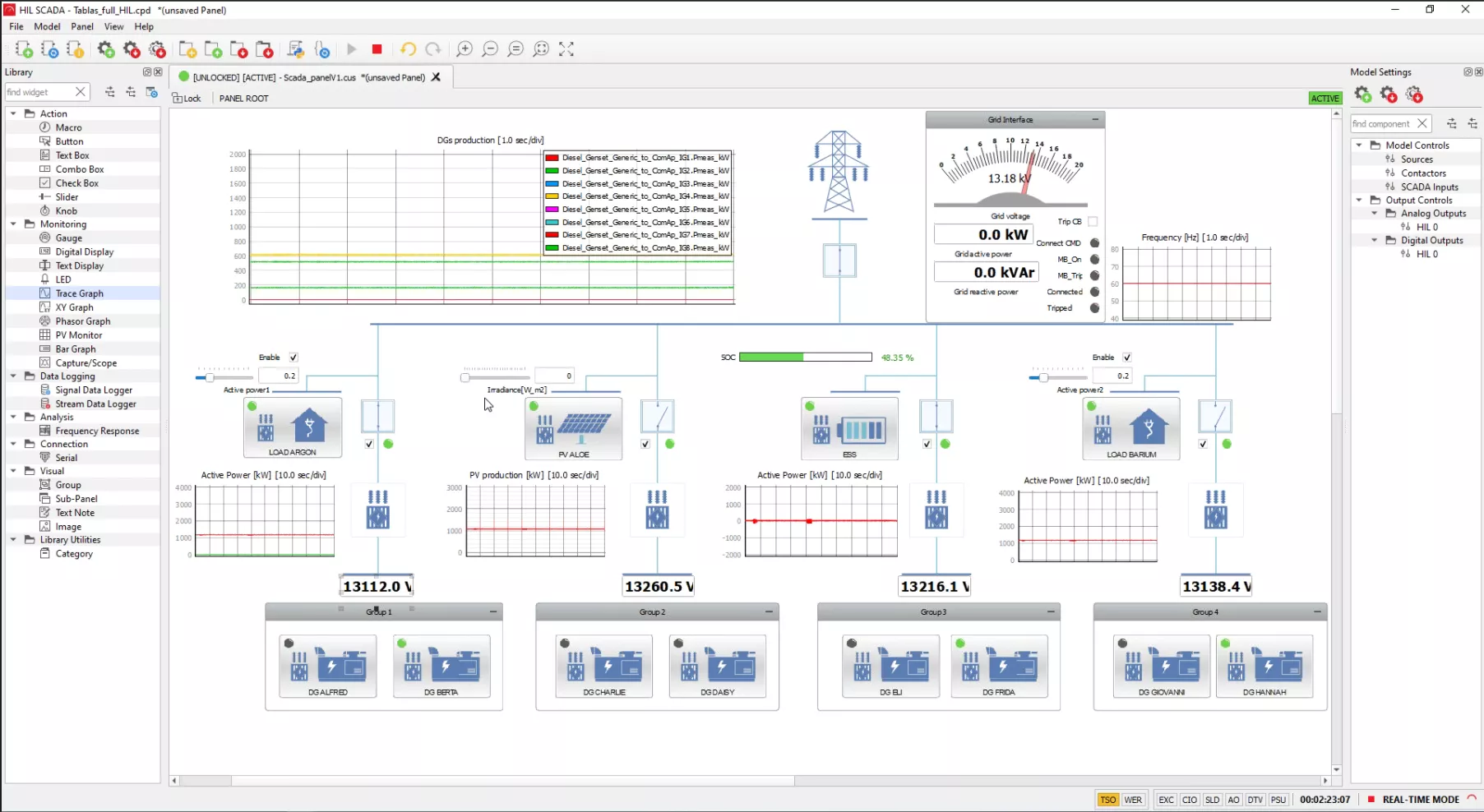Collapse the Analog Outputs tree node
The image size is (1484, 812).
[1375, 213]
